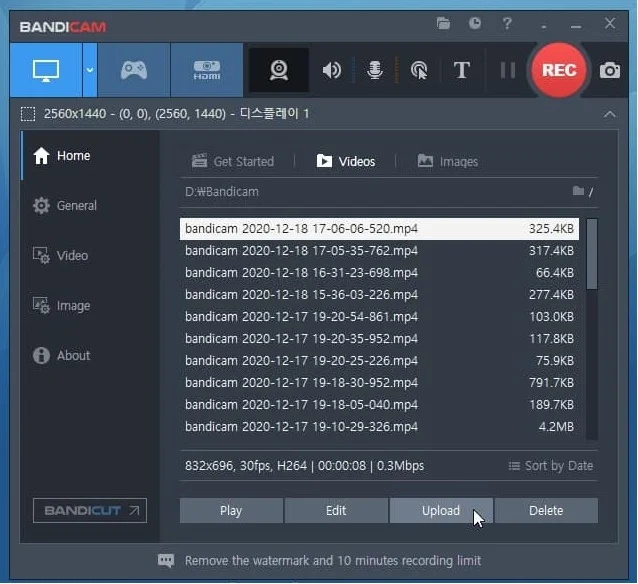The width and height of the screenshot is (638, 584).
Task: Select bandicam 2020-12-17 19-18-30-952.mp4
Action: (x=379, y=383)
